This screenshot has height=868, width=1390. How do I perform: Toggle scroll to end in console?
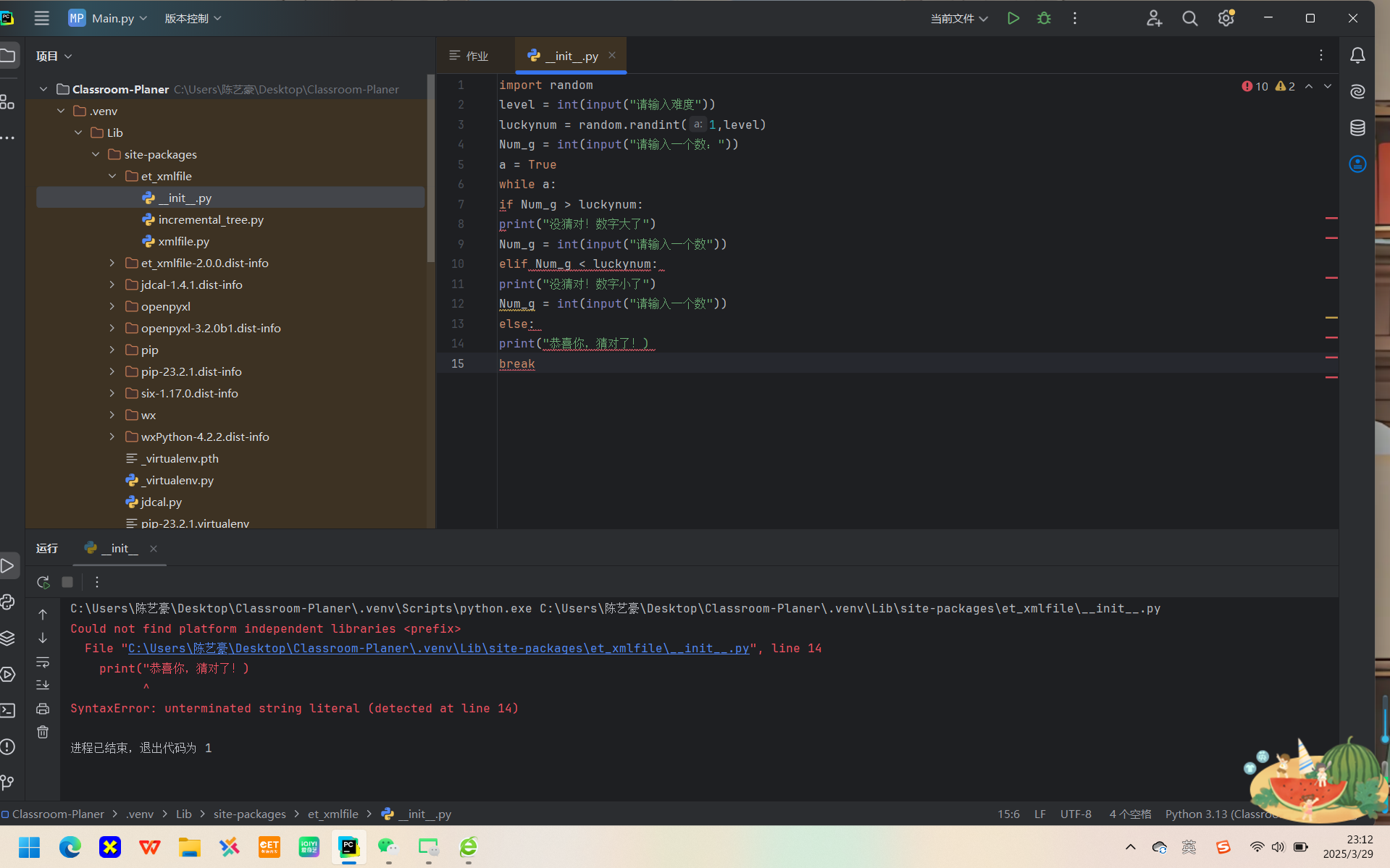[43, 685]
